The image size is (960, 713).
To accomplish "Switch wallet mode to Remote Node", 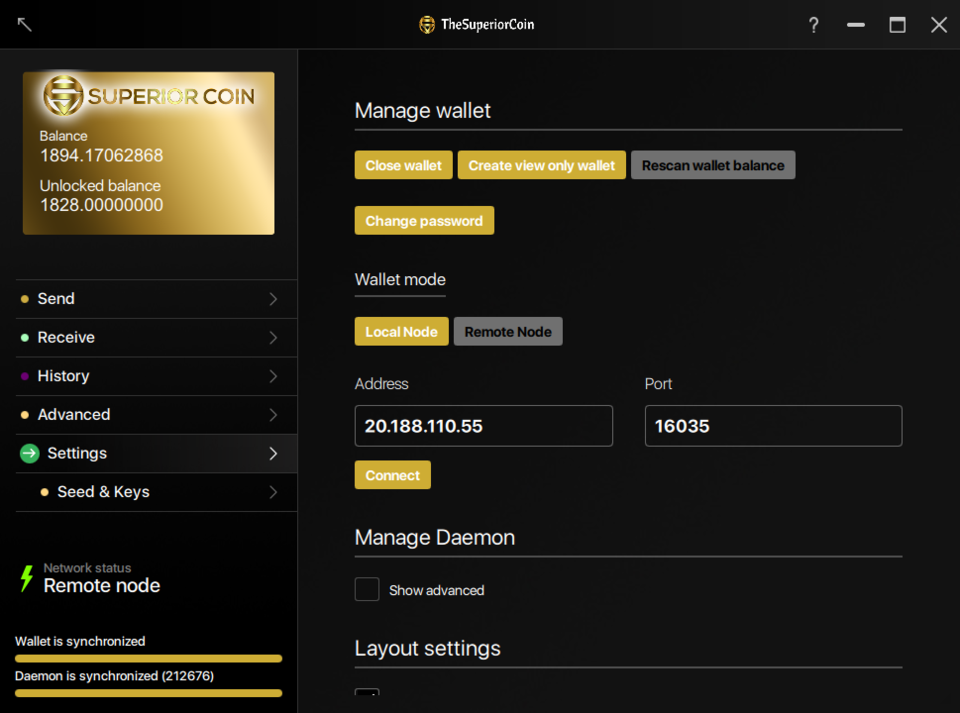I will click(x=508, y=332).
